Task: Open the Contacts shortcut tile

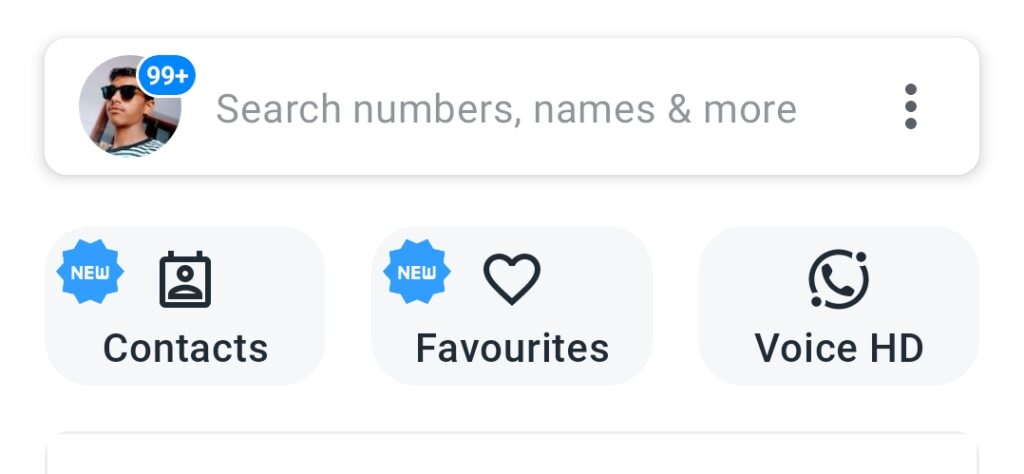Action: [185, 306]
